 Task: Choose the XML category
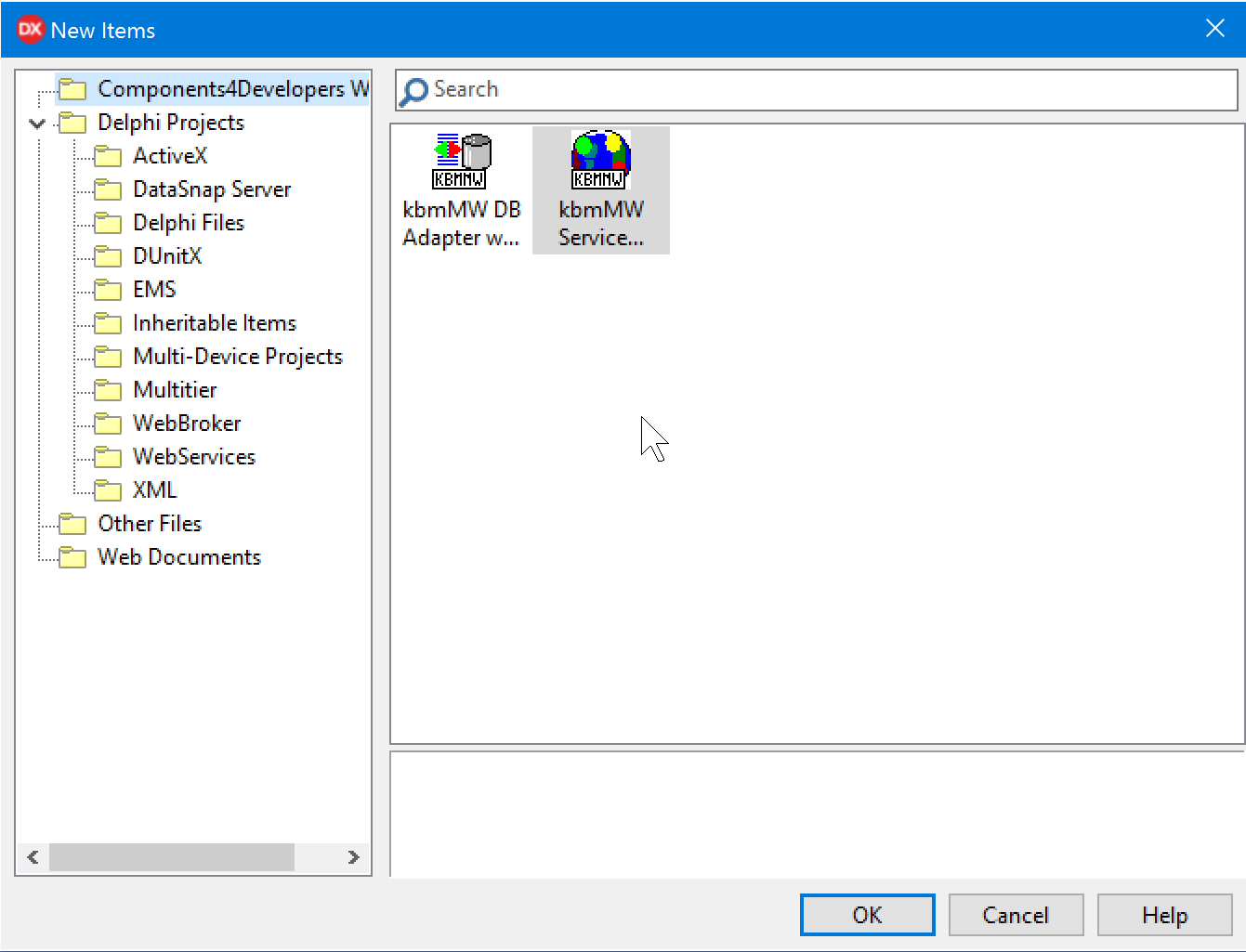click(x=154, y=490)
